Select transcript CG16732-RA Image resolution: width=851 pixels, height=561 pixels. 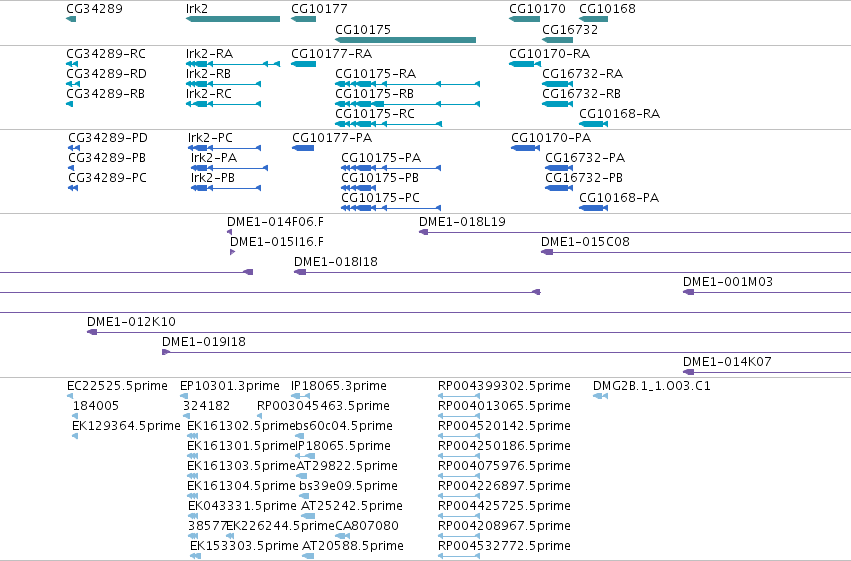583,74
